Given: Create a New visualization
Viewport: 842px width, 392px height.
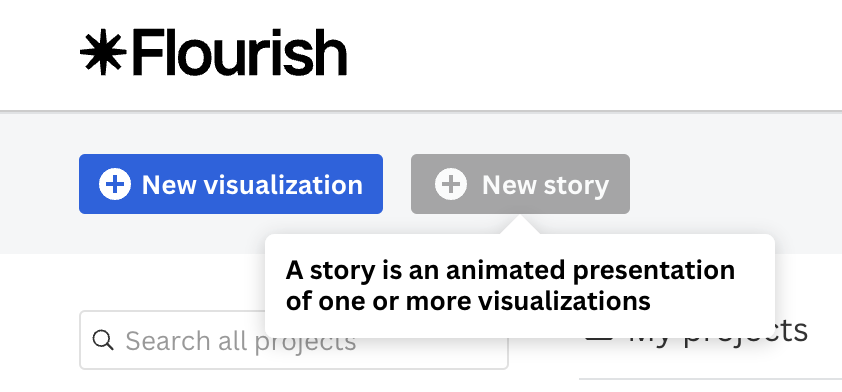Looking at the screenshot, I should [x=231, y=184].
